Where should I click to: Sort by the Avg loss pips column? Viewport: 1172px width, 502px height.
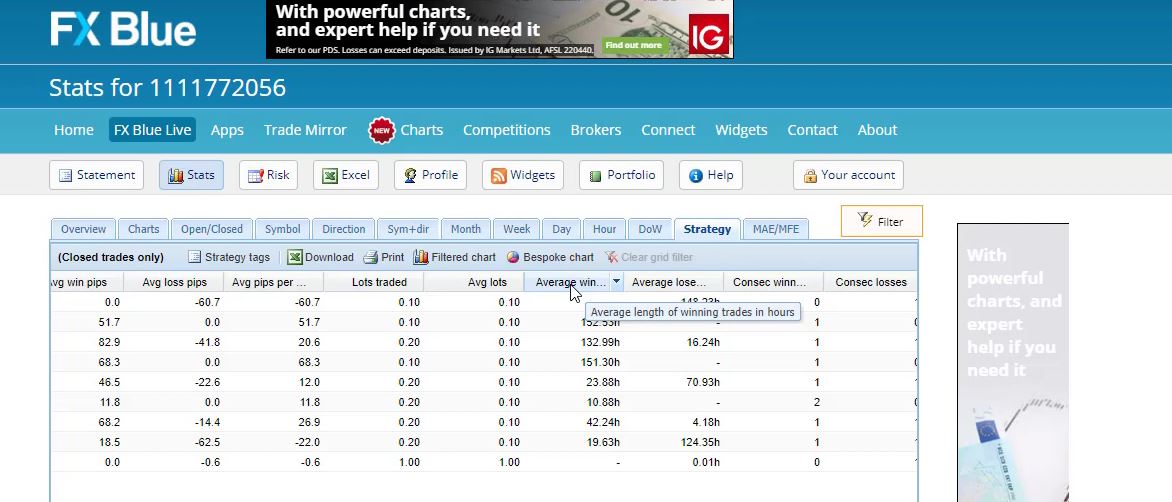[x=174, y=282]
